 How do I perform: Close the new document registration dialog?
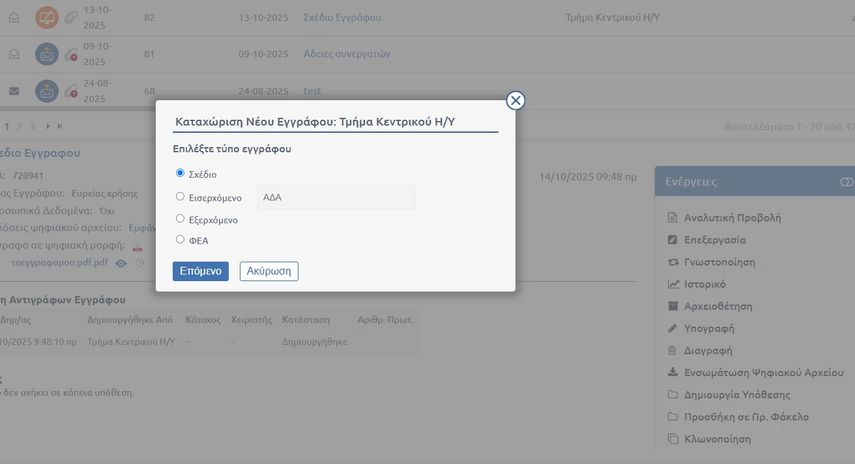click(x=515, y=100)
